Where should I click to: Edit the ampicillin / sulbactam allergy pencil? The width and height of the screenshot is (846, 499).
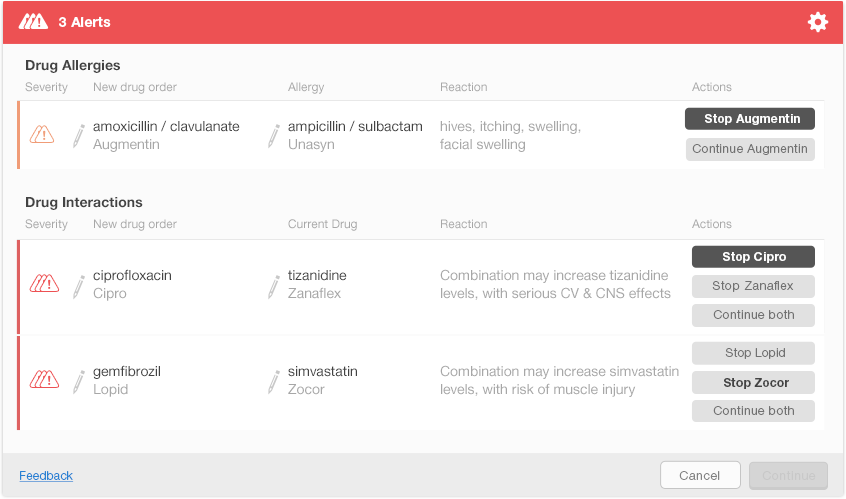[x=274, y=136]
